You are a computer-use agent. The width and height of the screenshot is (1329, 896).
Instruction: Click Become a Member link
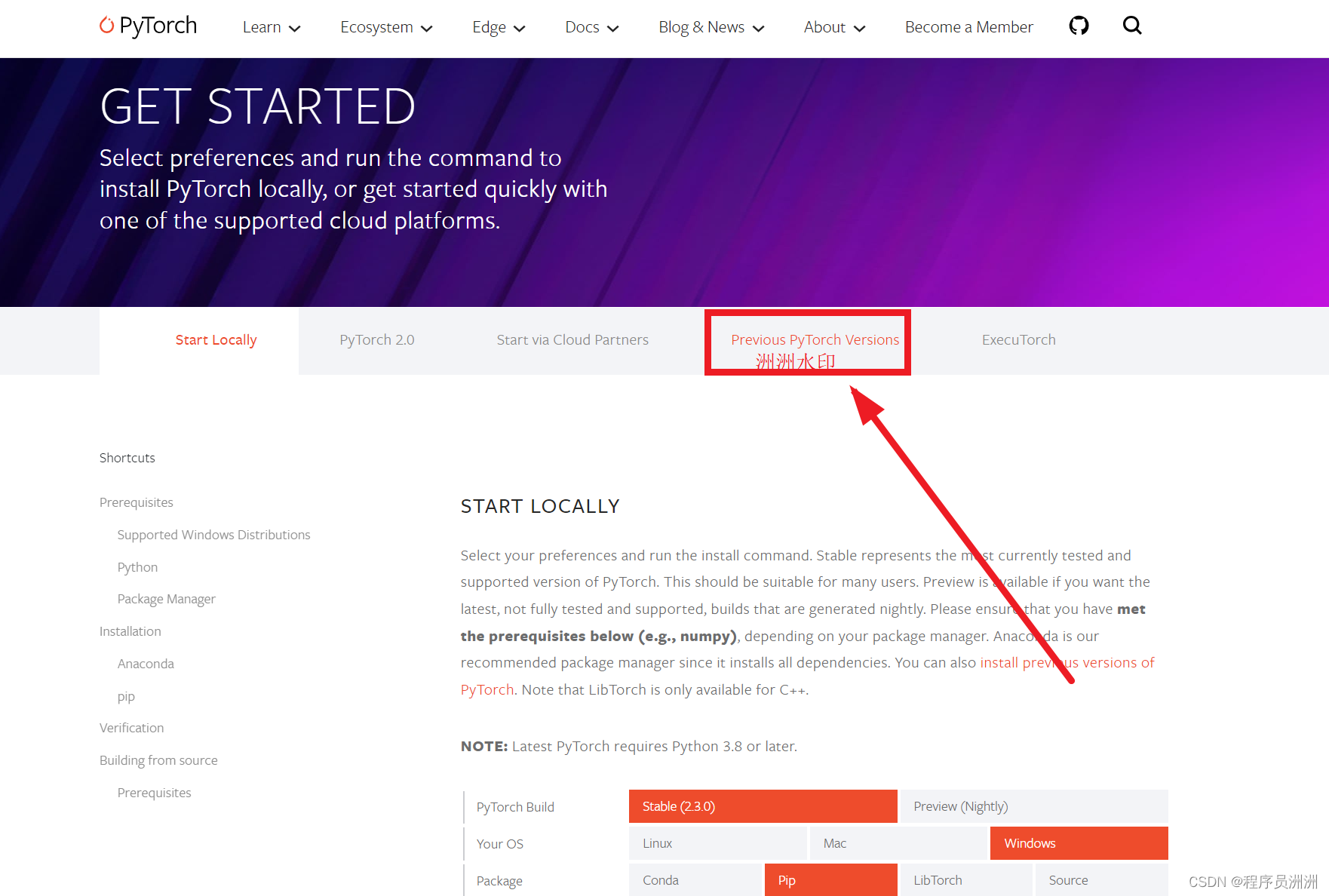pyautogui.click(x=968, y=27)
